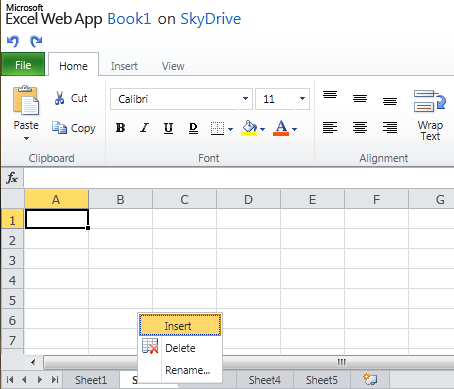
Task: Jump to last sheet tab
Action: point(55,380)
